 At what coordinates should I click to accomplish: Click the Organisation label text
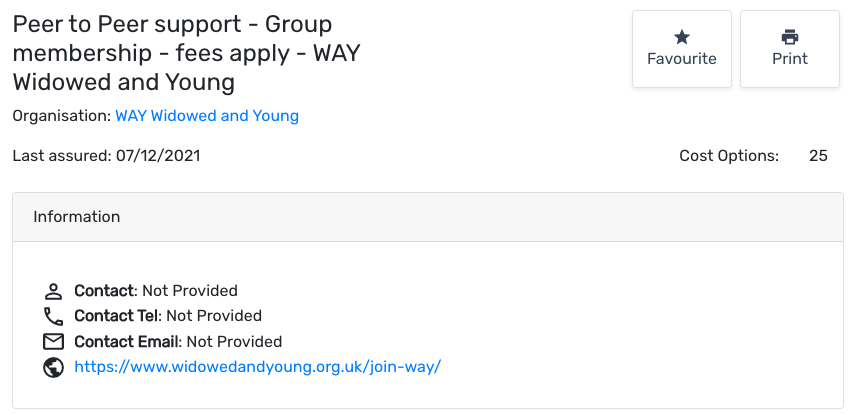point(60,116)
